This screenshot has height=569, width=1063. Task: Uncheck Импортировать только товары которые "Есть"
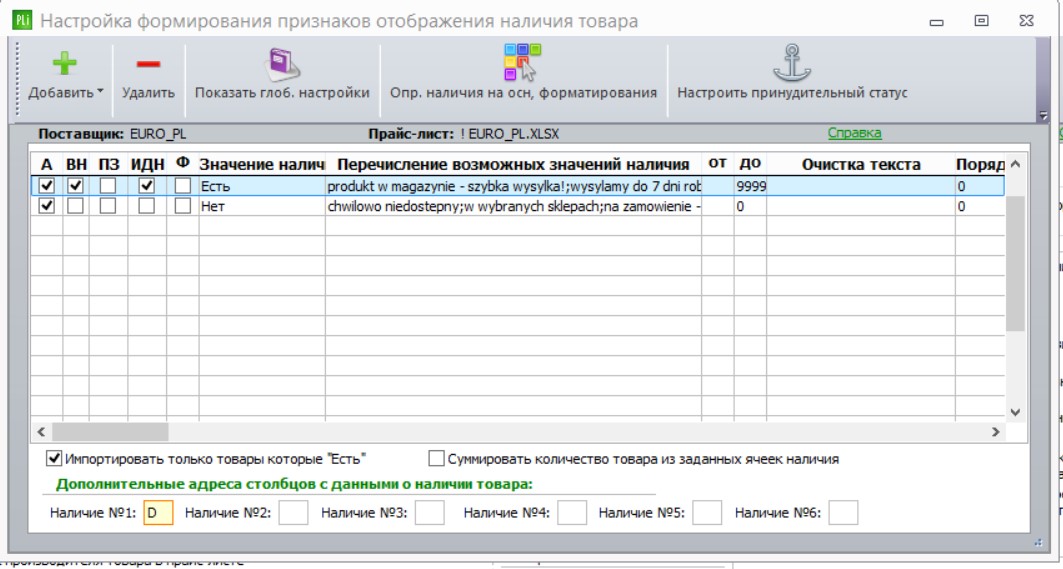(x=54, y=458)
